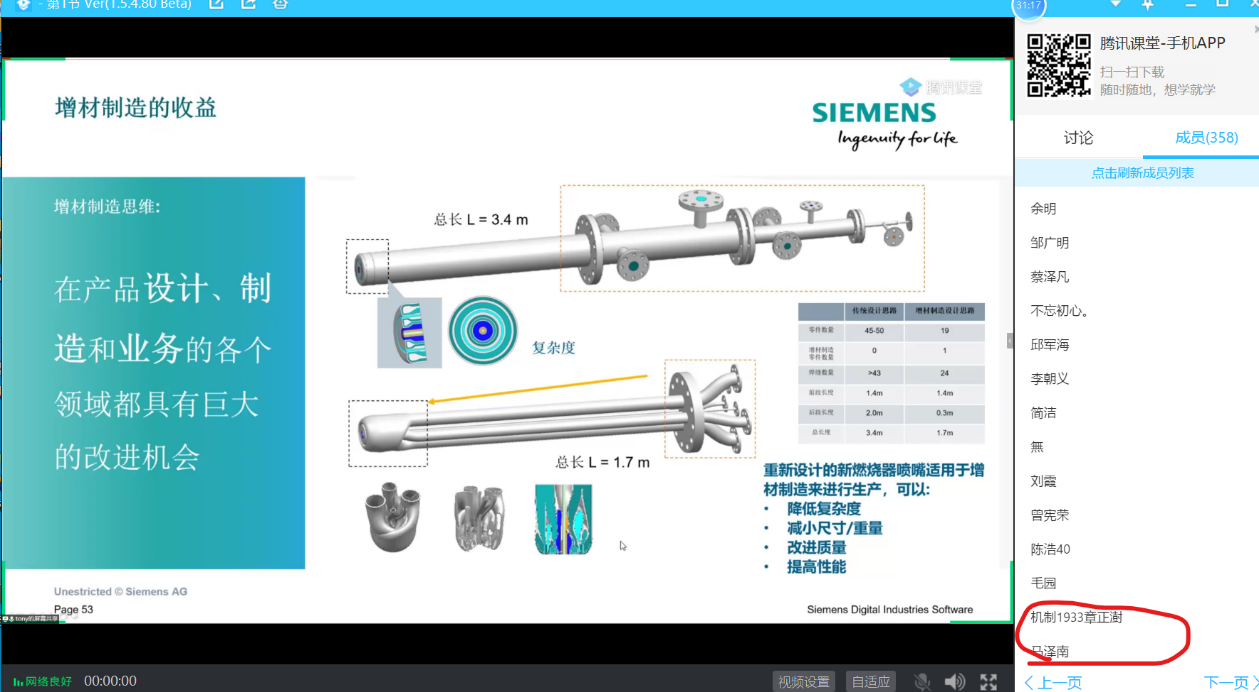Select member 余明 in the list
1259x692 pixels.
pyautogui.click(x=1043, y=208)
